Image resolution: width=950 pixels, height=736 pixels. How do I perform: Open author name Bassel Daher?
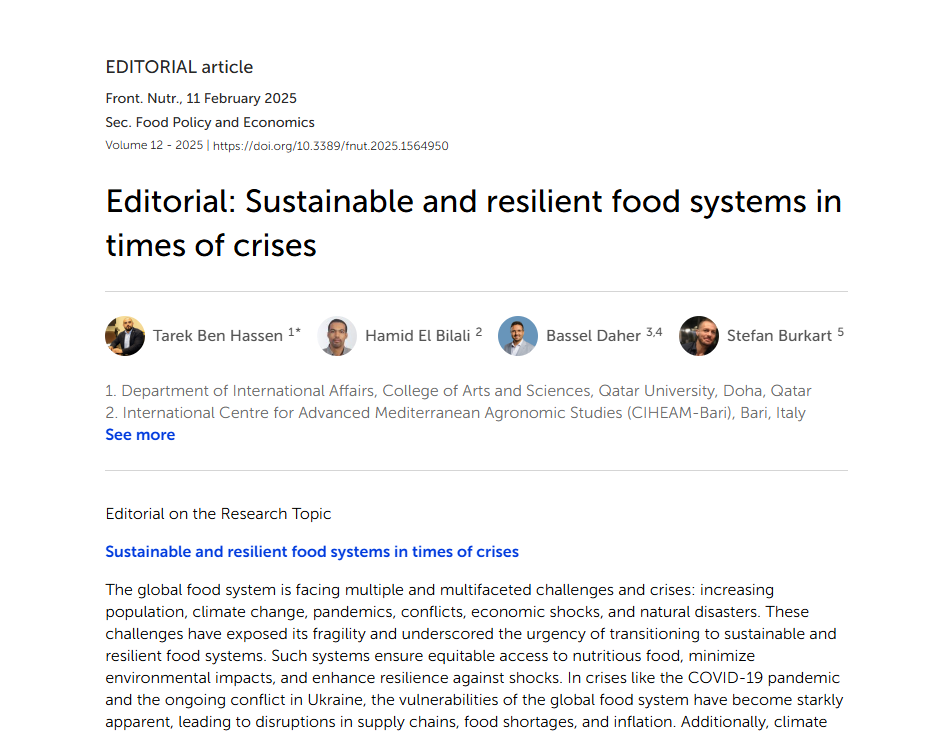593,336
